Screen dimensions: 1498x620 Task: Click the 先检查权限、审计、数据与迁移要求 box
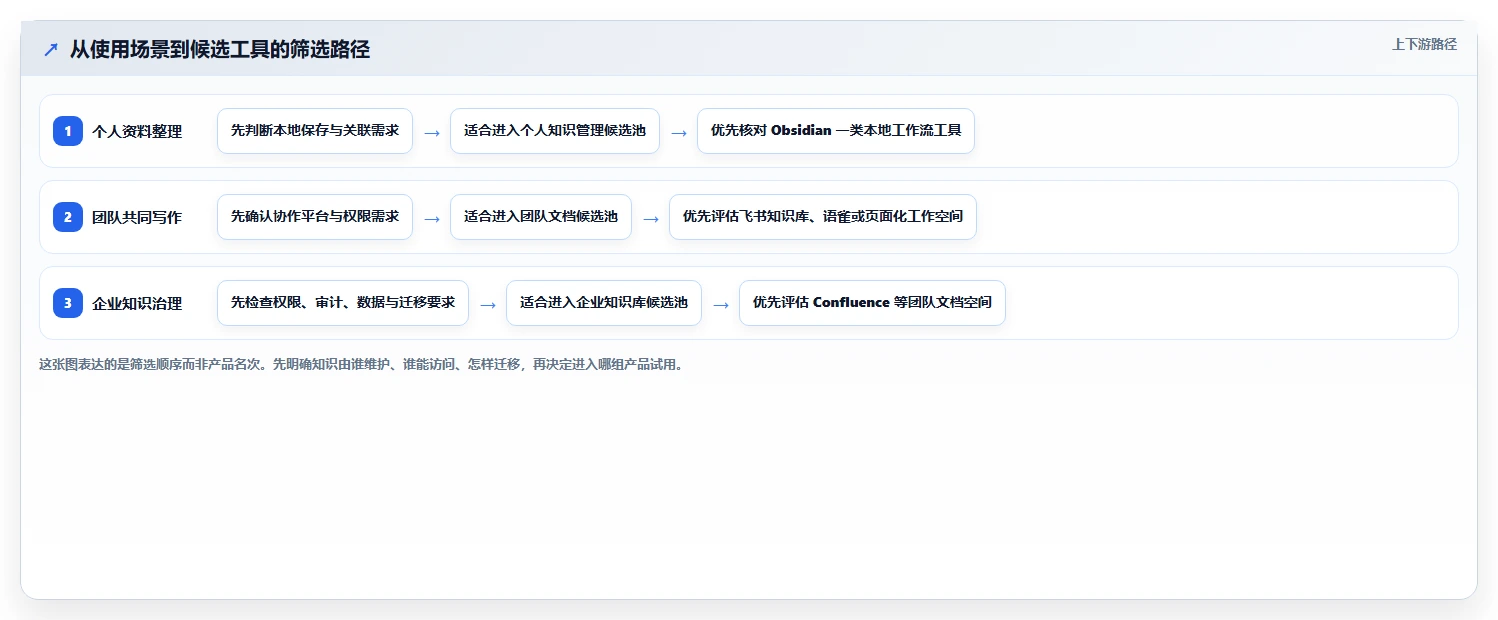coord(343,303)
